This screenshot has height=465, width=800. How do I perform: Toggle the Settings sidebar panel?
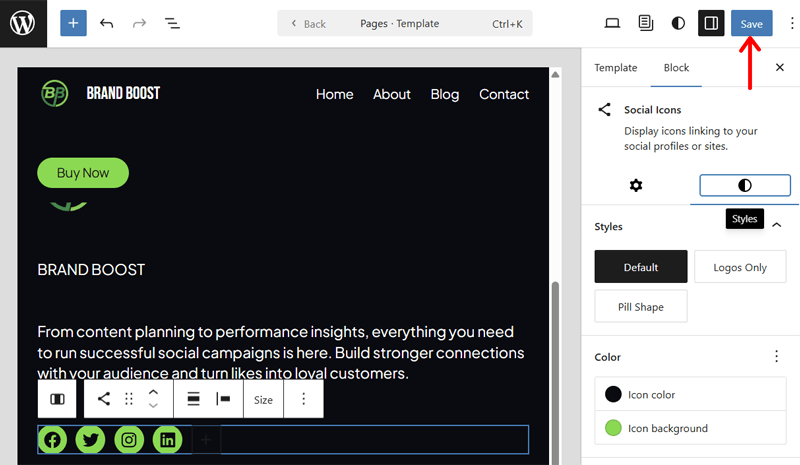pyautogui.click(x=711, y=23)
